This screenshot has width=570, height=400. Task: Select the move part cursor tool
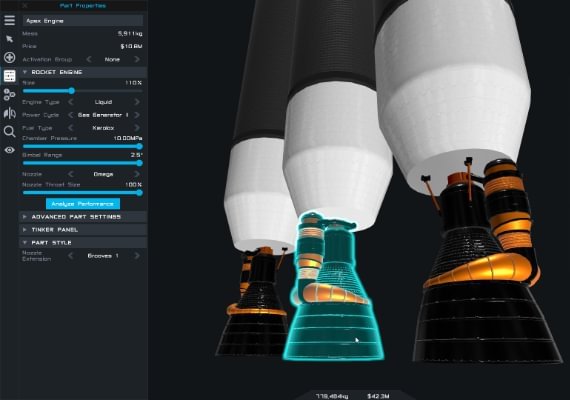(9, 39)
